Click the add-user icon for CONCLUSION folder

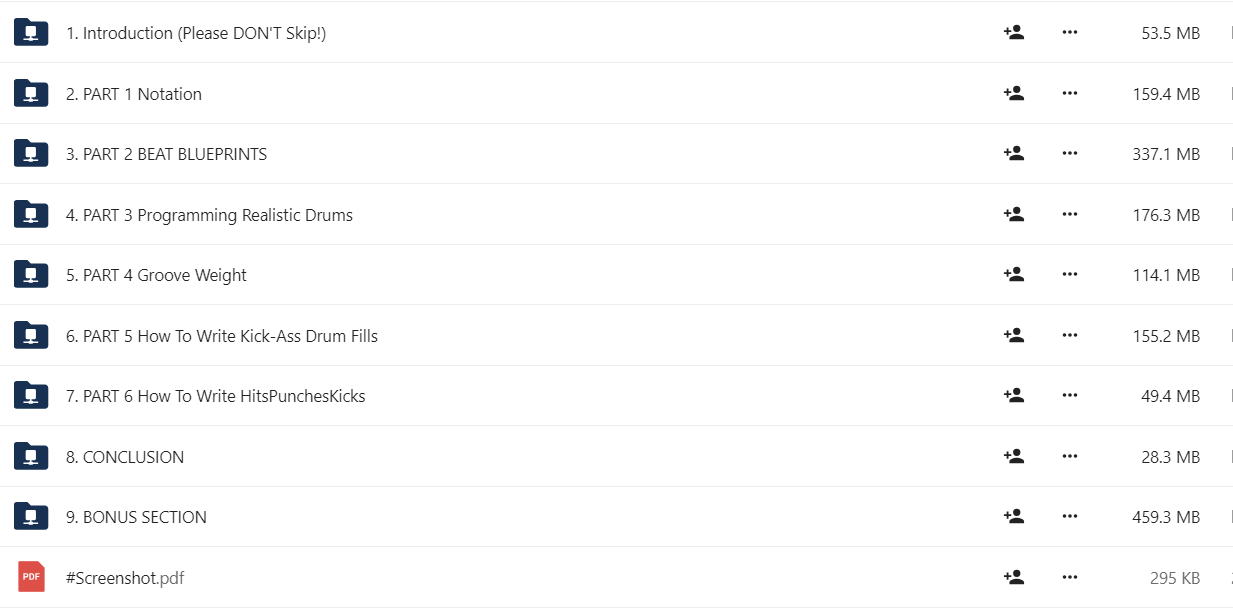[x=1013, y=456]
